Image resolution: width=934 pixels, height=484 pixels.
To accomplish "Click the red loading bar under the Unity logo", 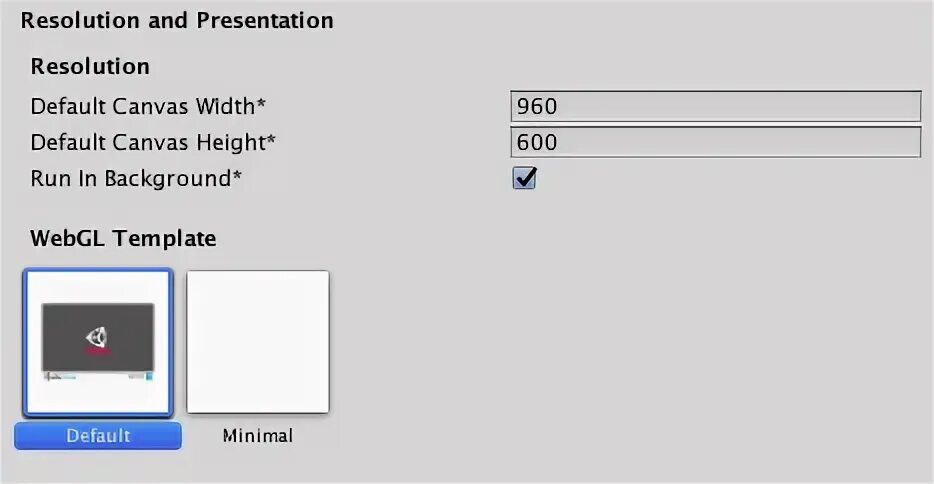I will [97, 352].
